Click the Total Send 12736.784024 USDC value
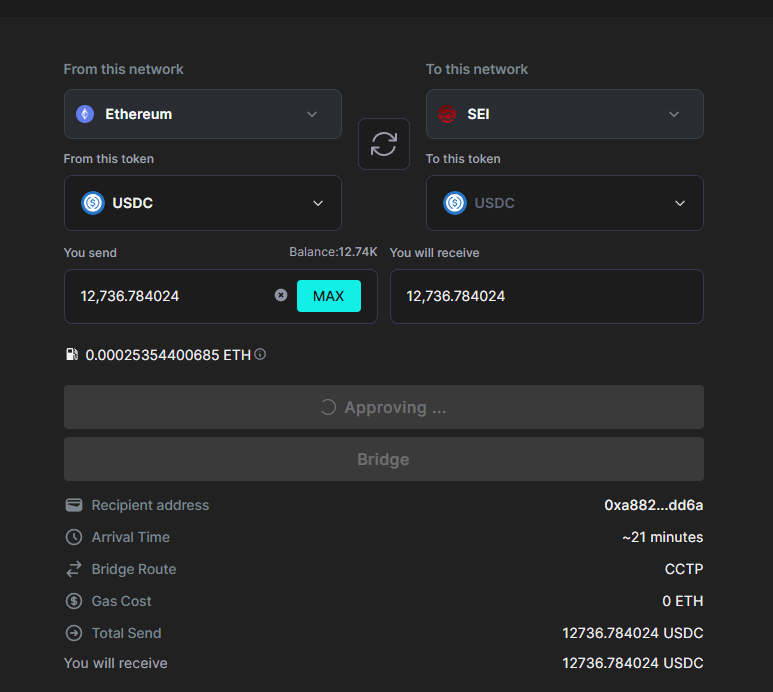This screenshot has width=773, height=692. (x=633, y=633)
